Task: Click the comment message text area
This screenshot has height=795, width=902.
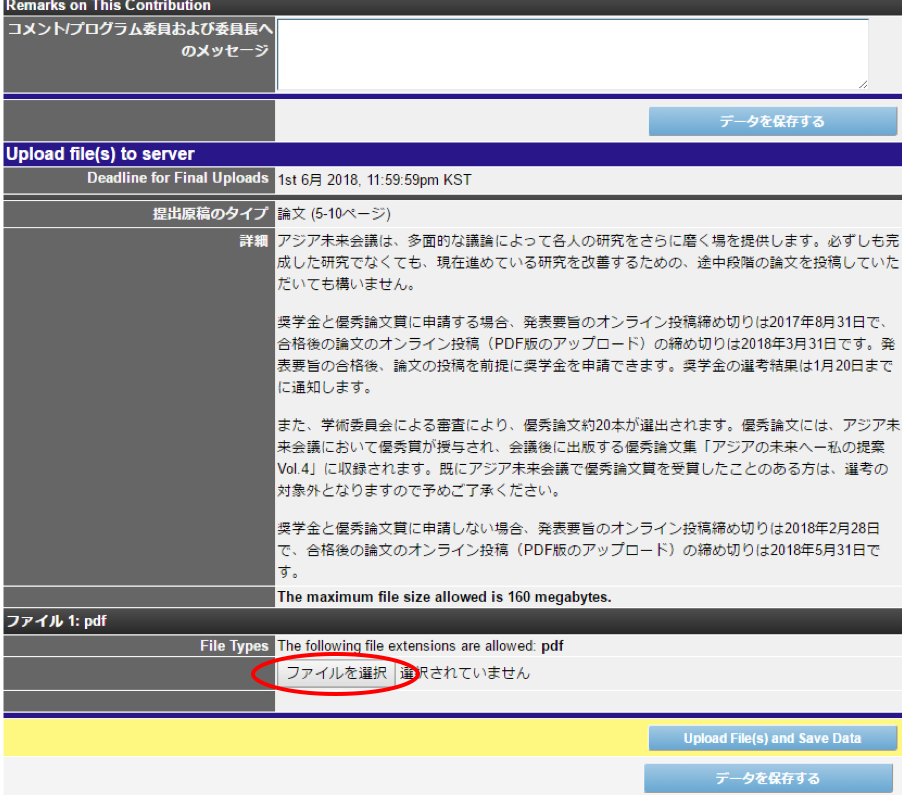Action: (x=571, y=54)
